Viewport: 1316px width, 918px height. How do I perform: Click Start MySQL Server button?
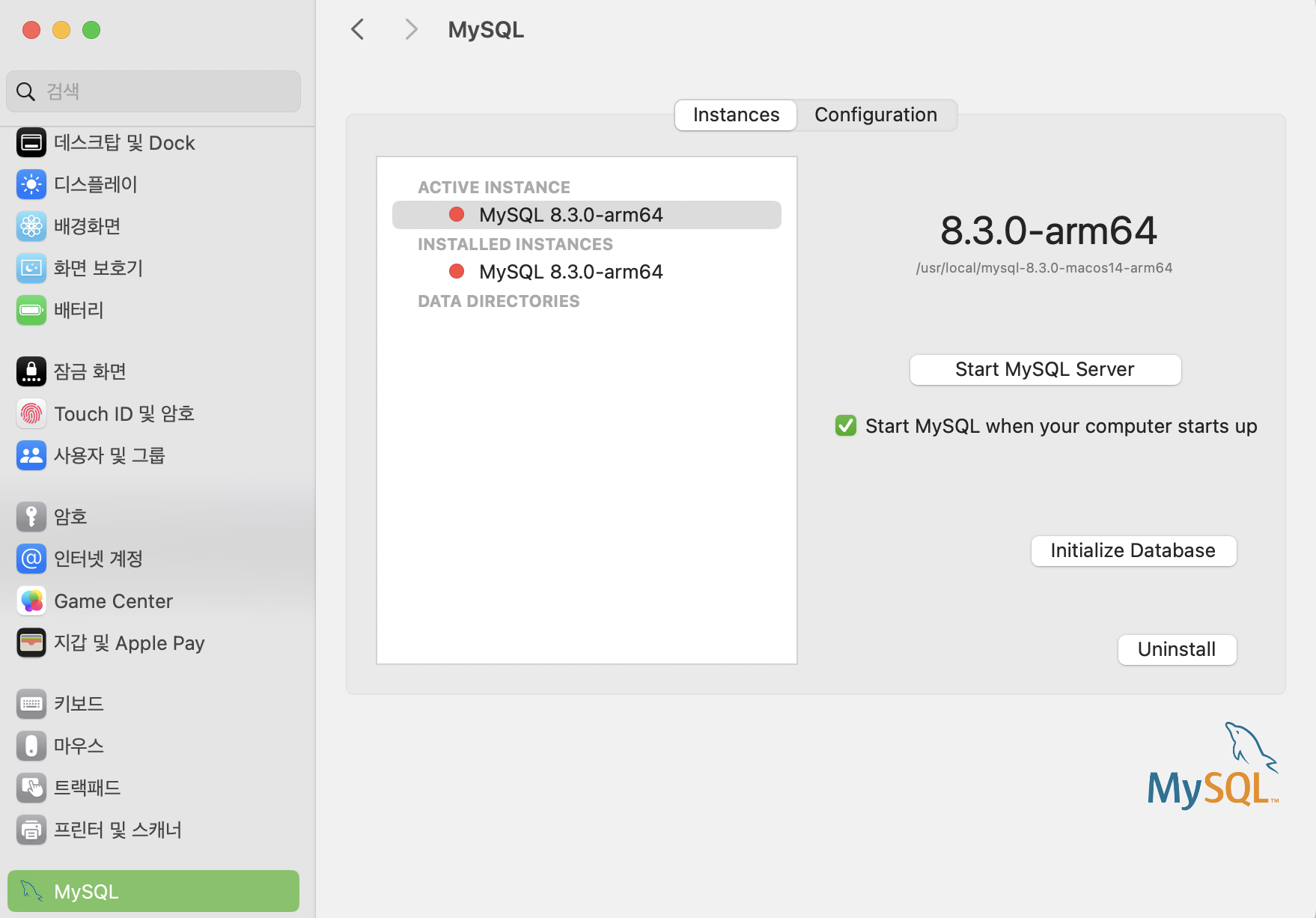1045,370
